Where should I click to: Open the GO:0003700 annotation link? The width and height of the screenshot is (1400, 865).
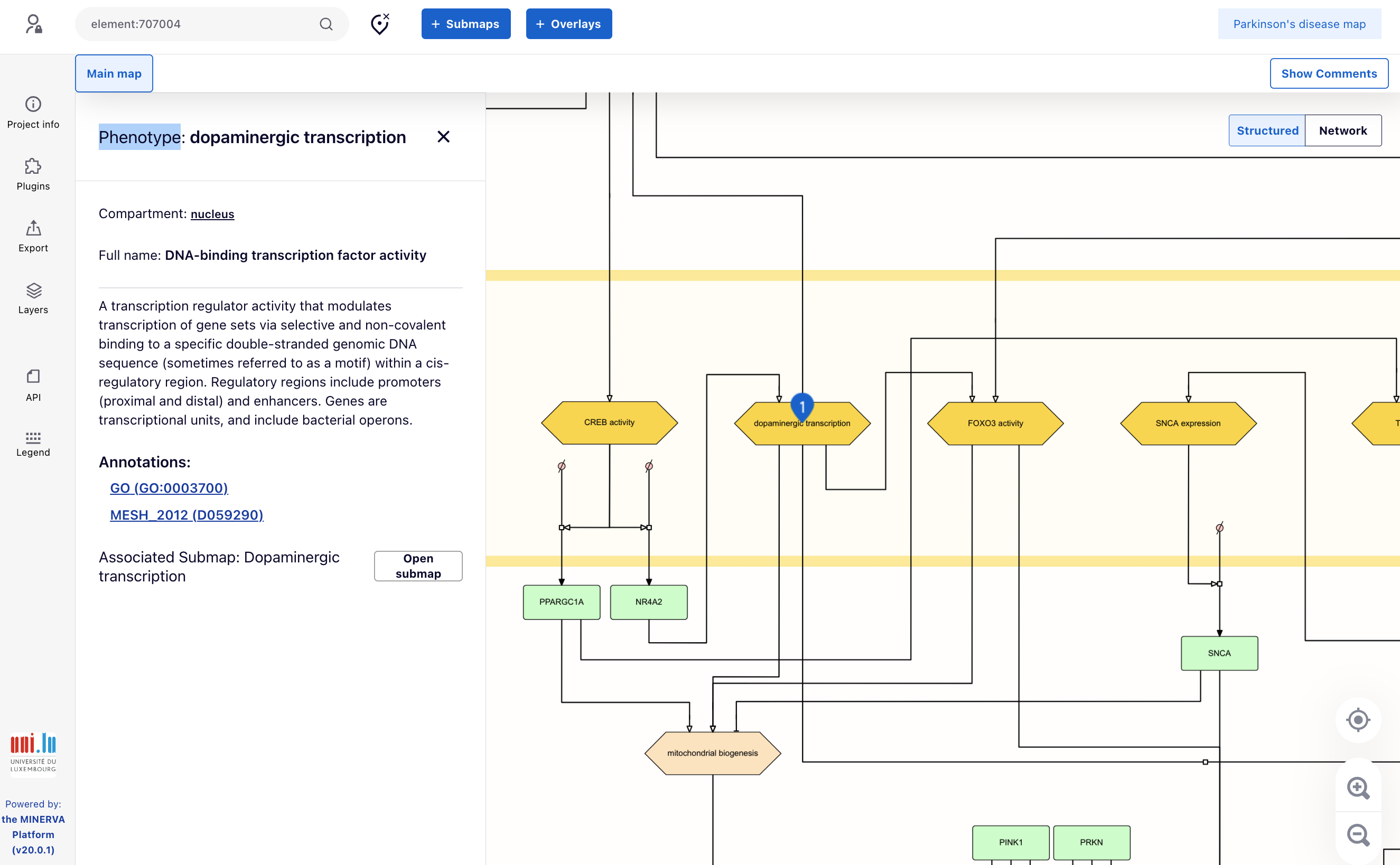169,488
